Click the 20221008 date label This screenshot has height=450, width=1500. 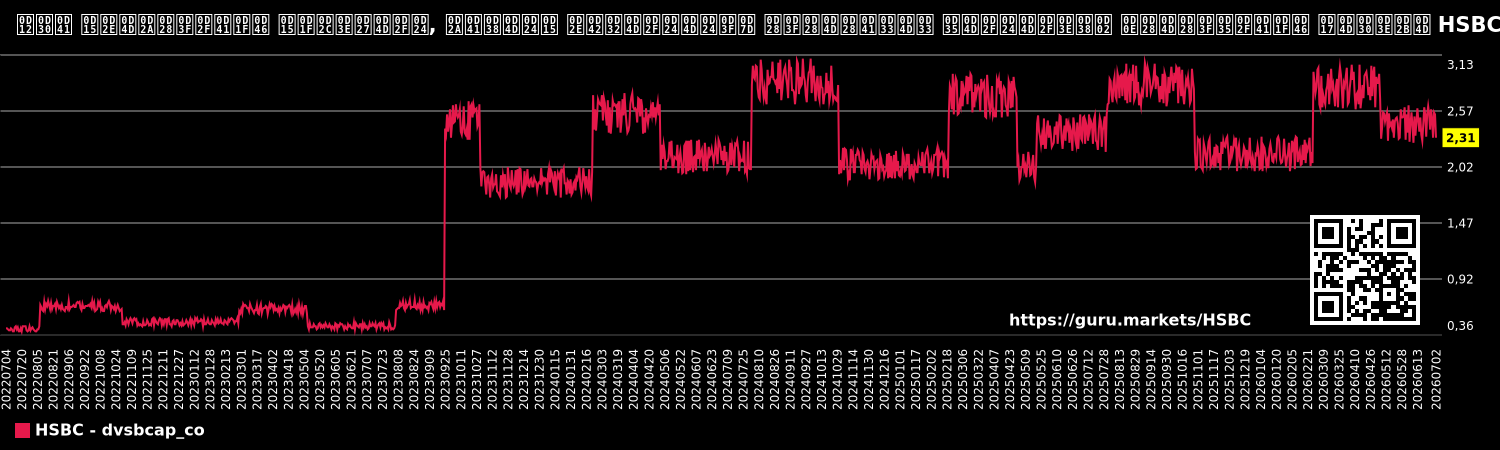point(101,378)
